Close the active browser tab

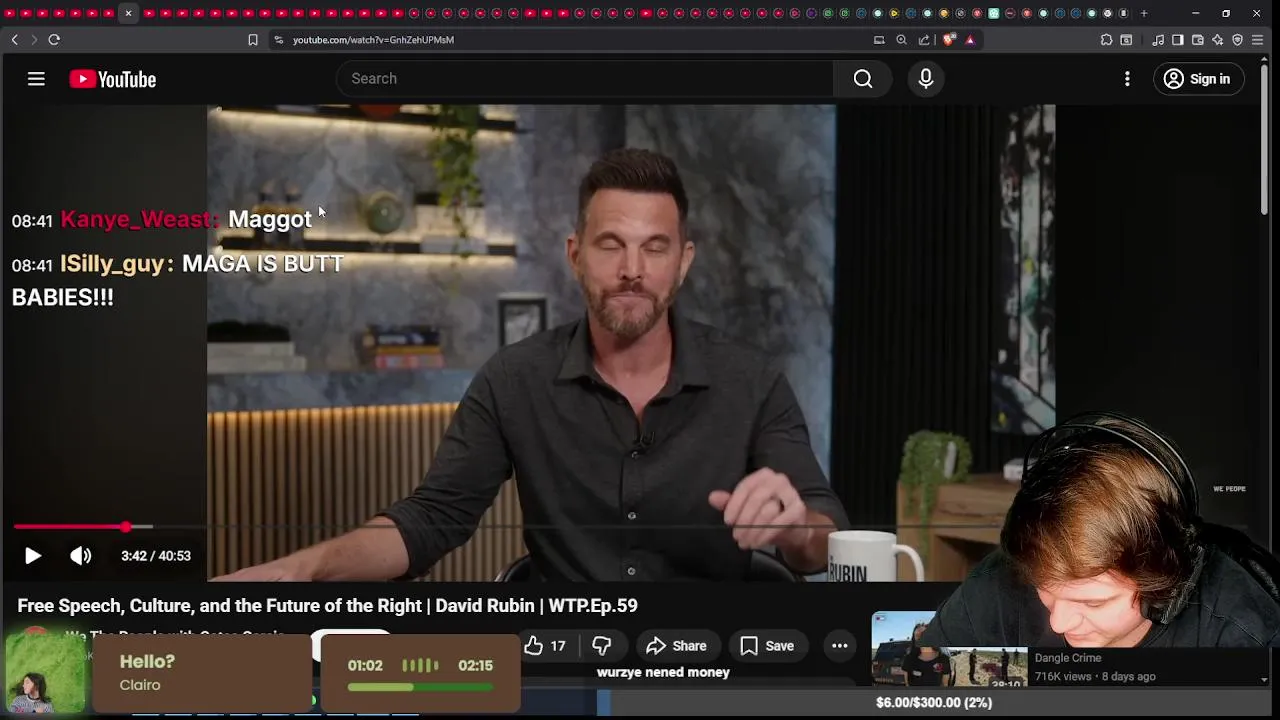[128, 13]
